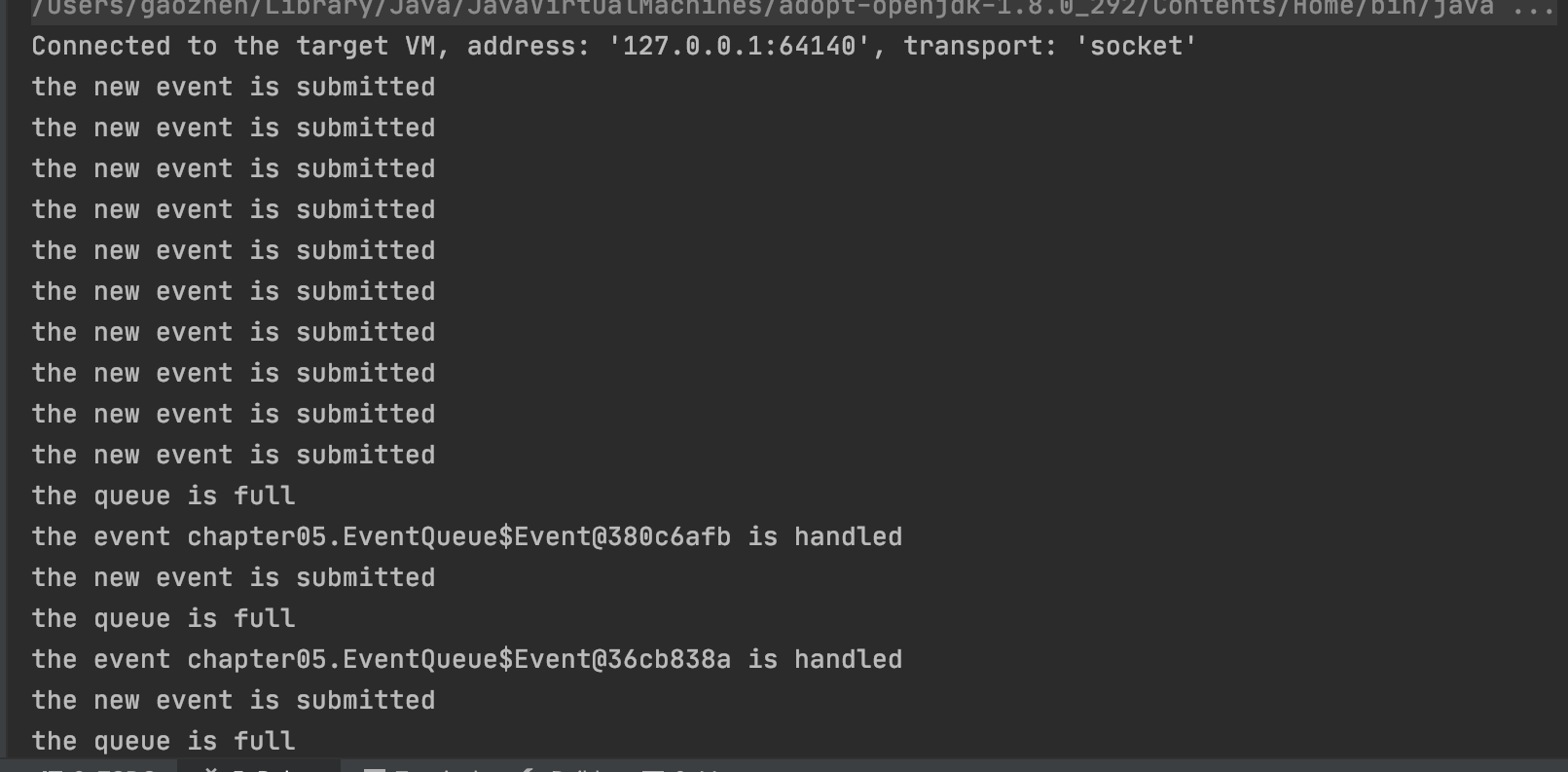Viewport: 1568px width, 772px height.
Task: Click the Event@36cb838a handled line
Action: [x=467, y=659]
